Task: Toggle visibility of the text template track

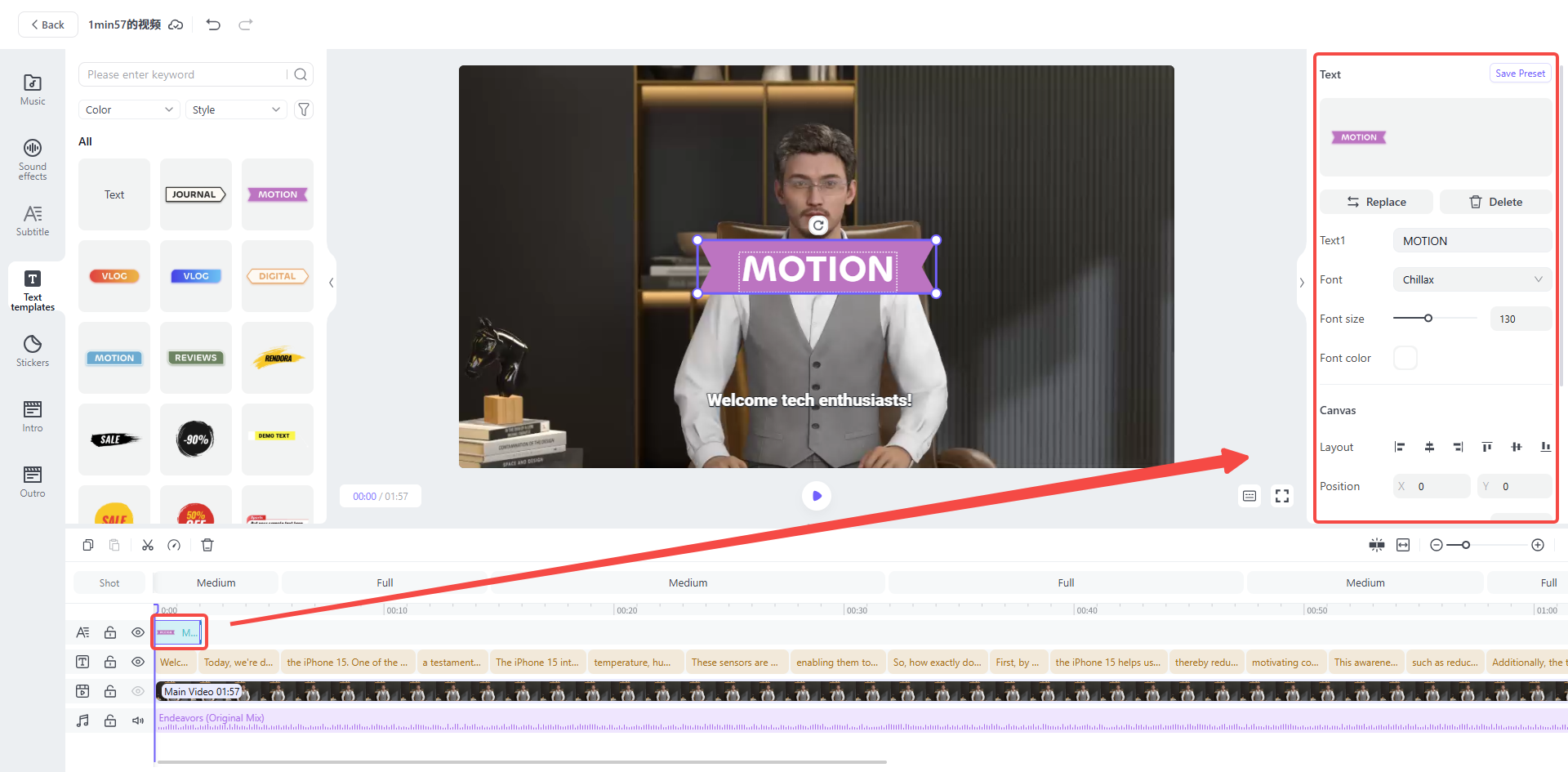Action: pos(138,632)
